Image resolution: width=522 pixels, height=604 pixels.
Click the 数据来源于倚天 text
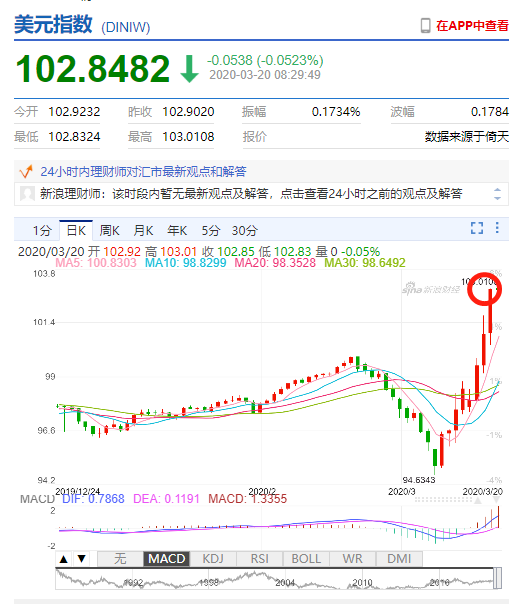pos(467,137)
